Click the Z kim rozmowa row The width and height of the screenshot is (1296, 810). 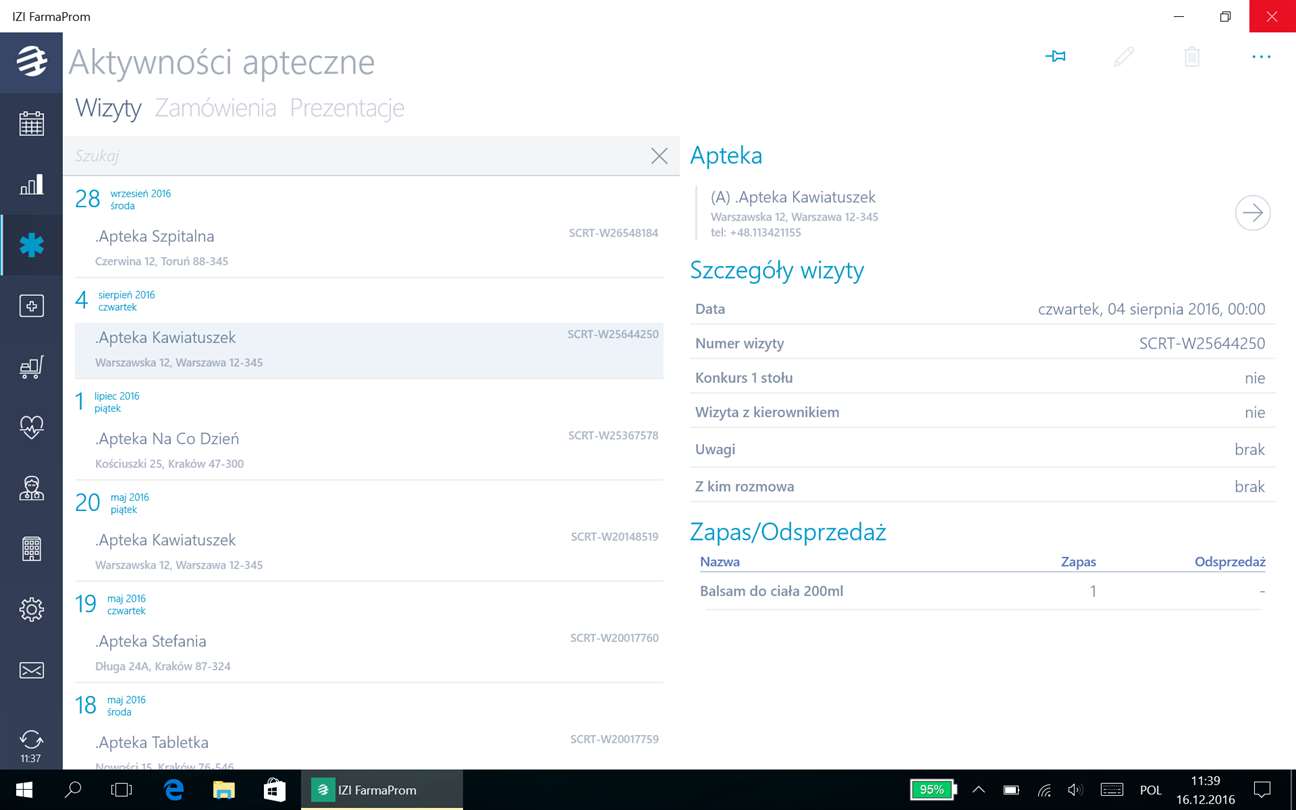click(982, 486)
